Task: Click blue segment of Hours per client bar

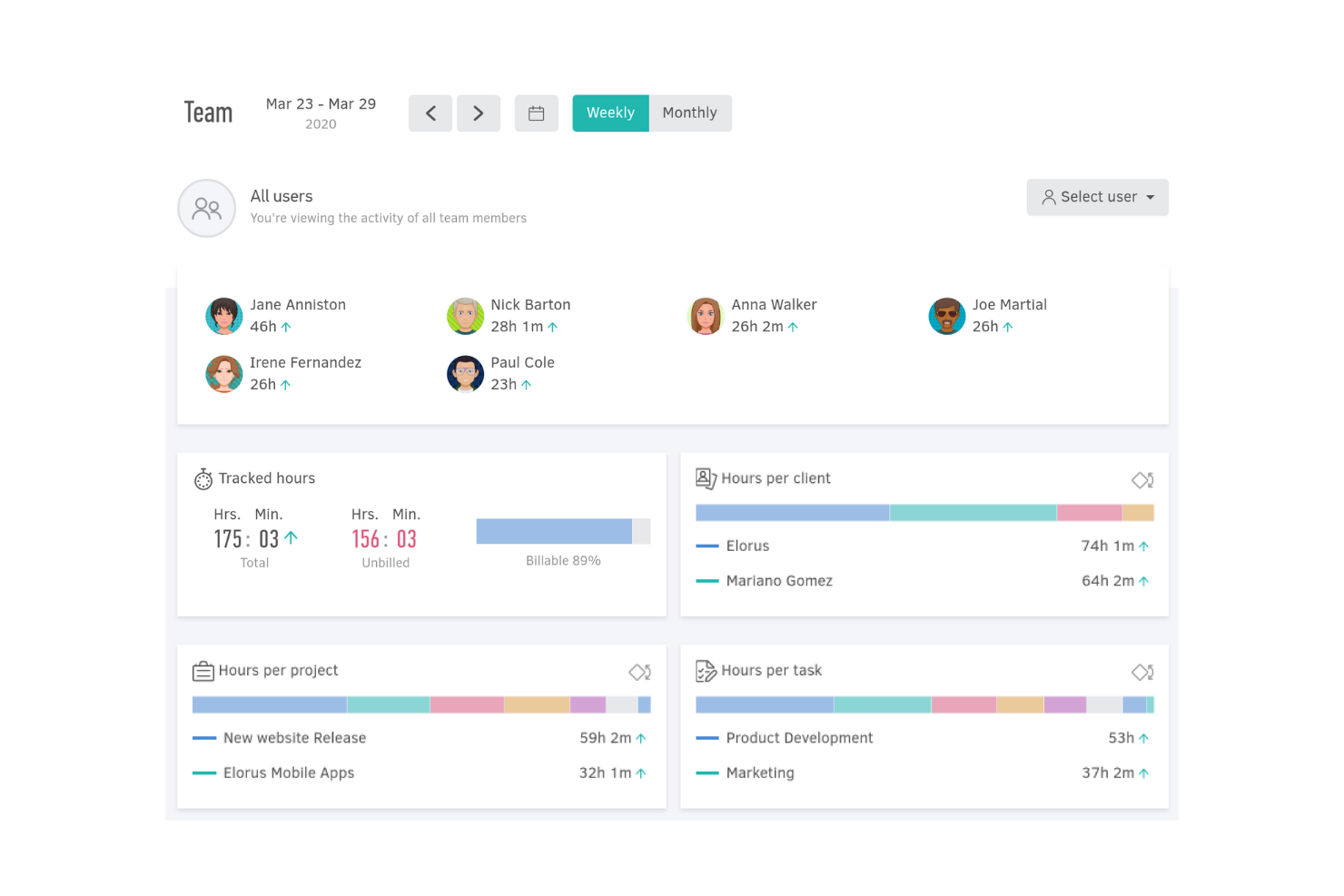Action: tap(793, 513)
